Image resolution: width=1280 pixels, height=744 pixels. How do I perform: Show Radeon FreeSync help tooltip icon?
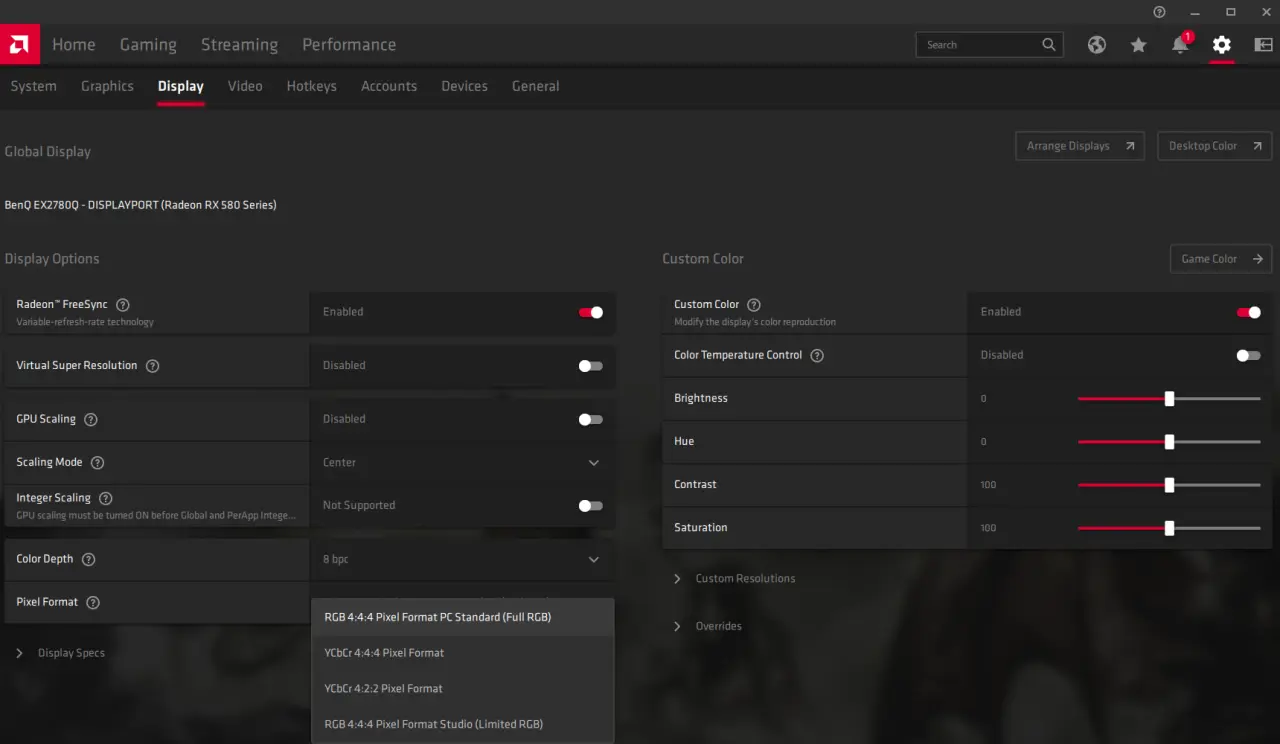tap(123, 305)
